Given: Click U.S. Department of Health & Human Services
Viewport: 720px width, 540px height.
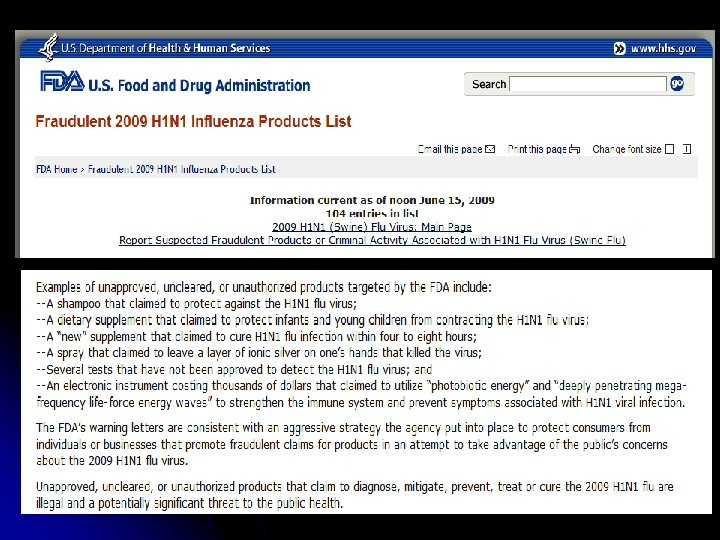Looking at the screenshot, I should pos(166,48).
